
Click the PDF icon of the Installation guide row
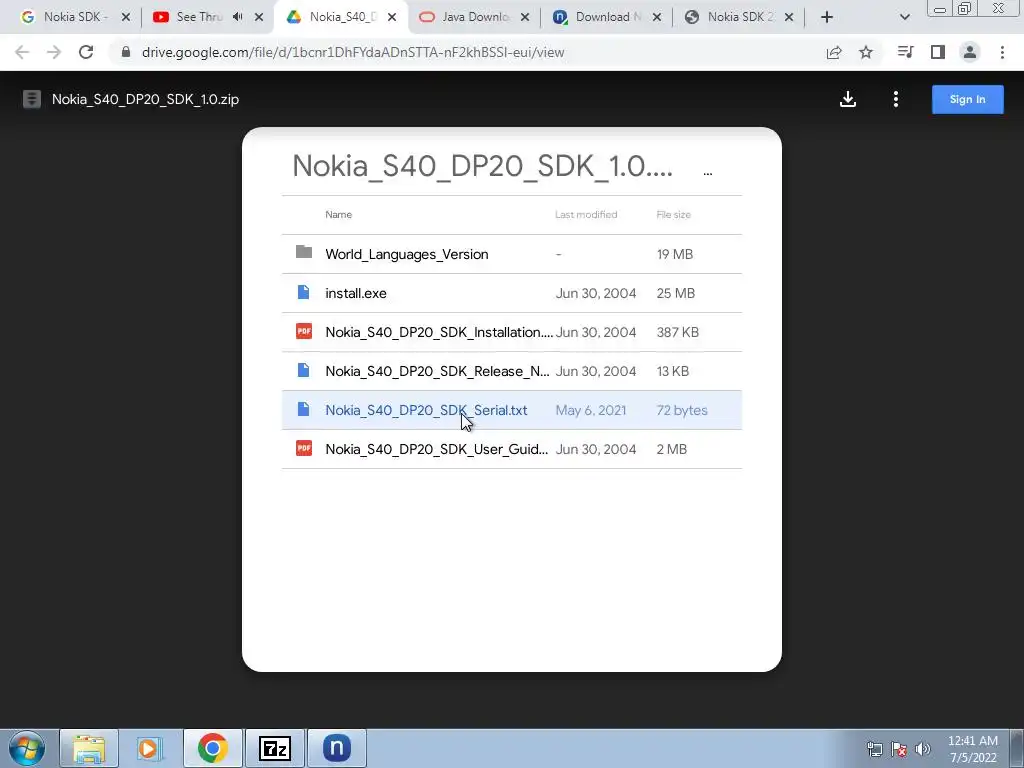pyautogui.click(x=304, y=331)
